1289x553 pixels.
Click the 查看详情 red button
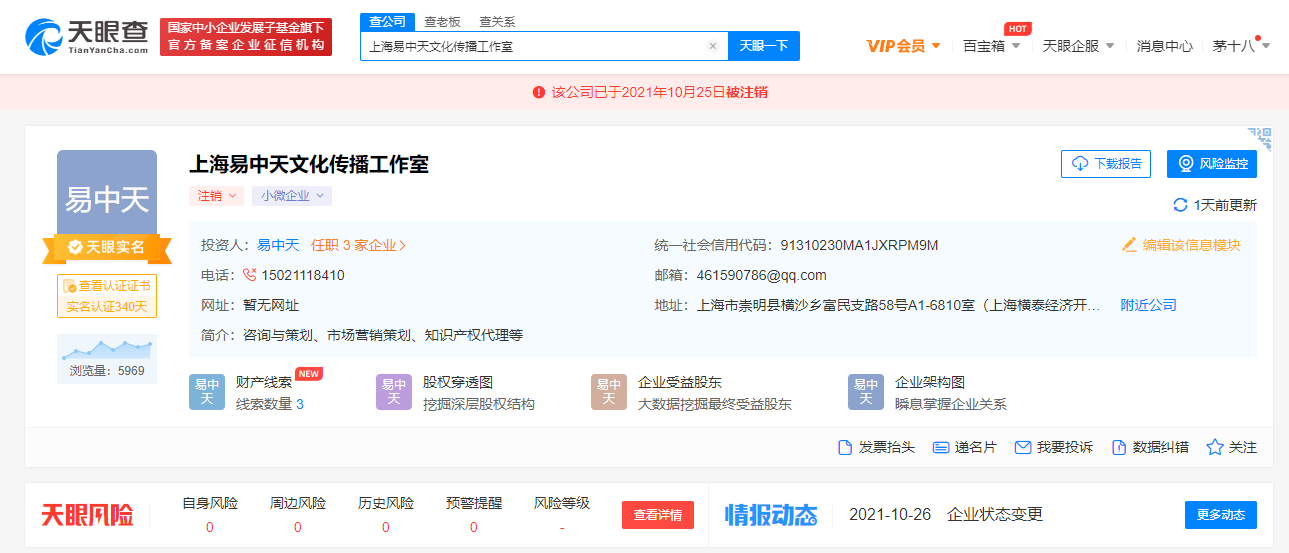[658, 515]
